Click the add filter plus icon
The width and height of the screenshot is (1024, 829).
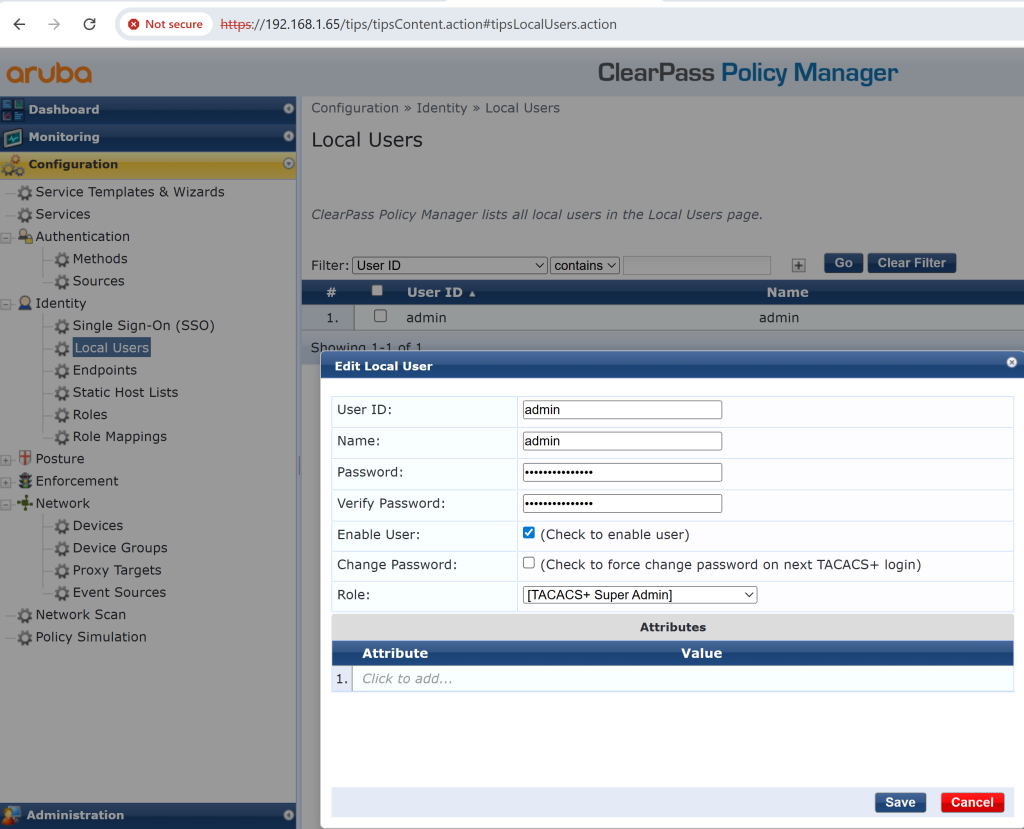[x=798, y=265]
